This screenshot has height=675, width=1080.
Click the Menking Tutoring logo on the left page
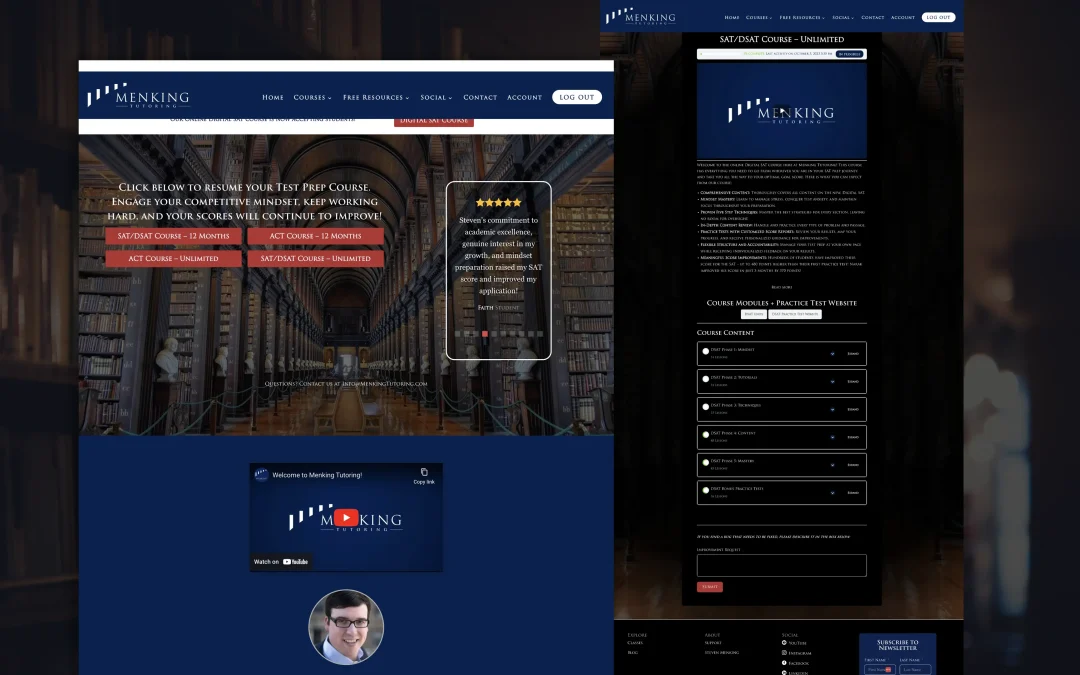(x=138, y=96)
